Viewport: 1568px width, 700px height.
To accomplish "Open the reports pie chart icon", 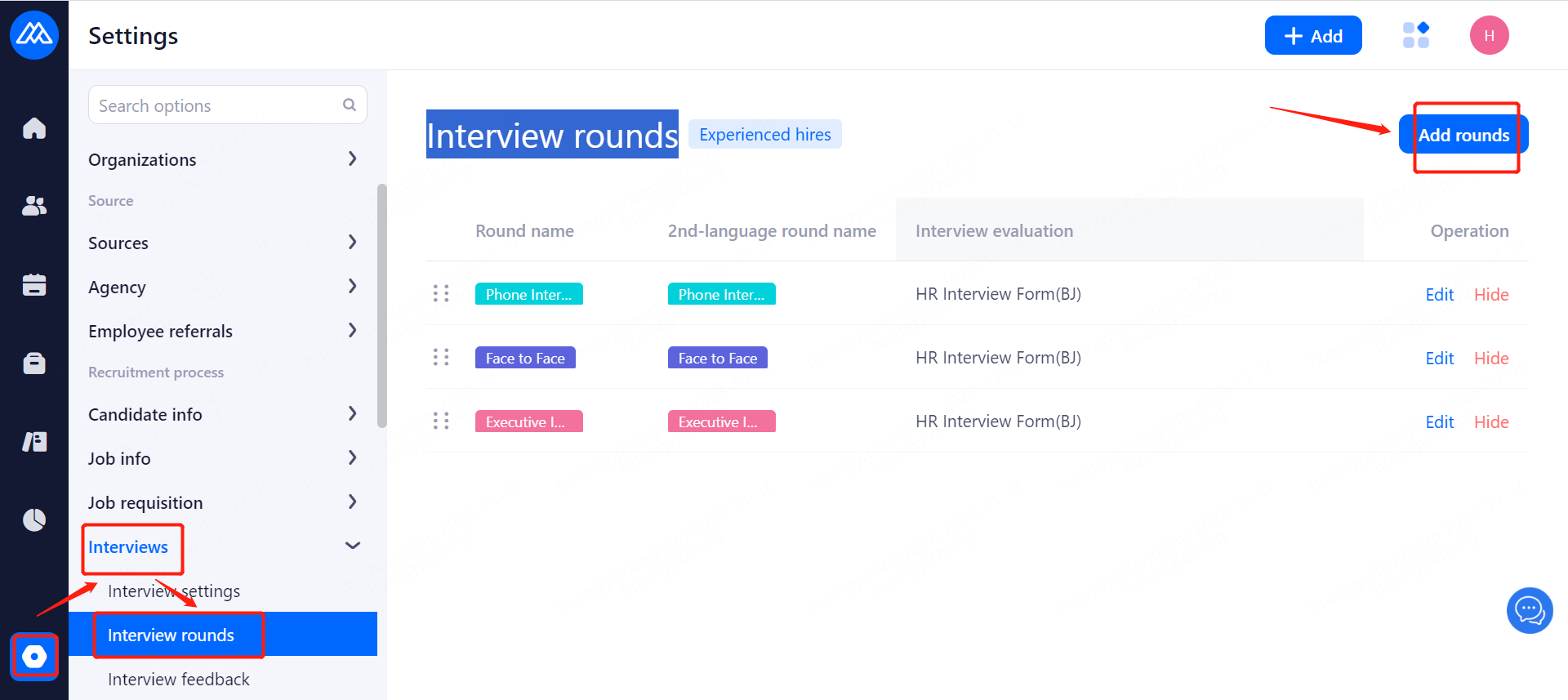I will (34, 519).
